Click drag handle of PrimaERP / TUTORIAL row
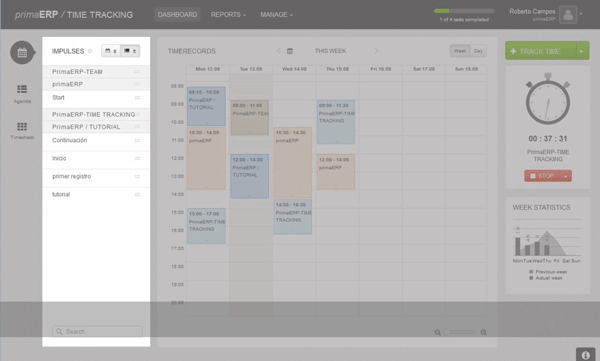 click(x=137, y=127)
